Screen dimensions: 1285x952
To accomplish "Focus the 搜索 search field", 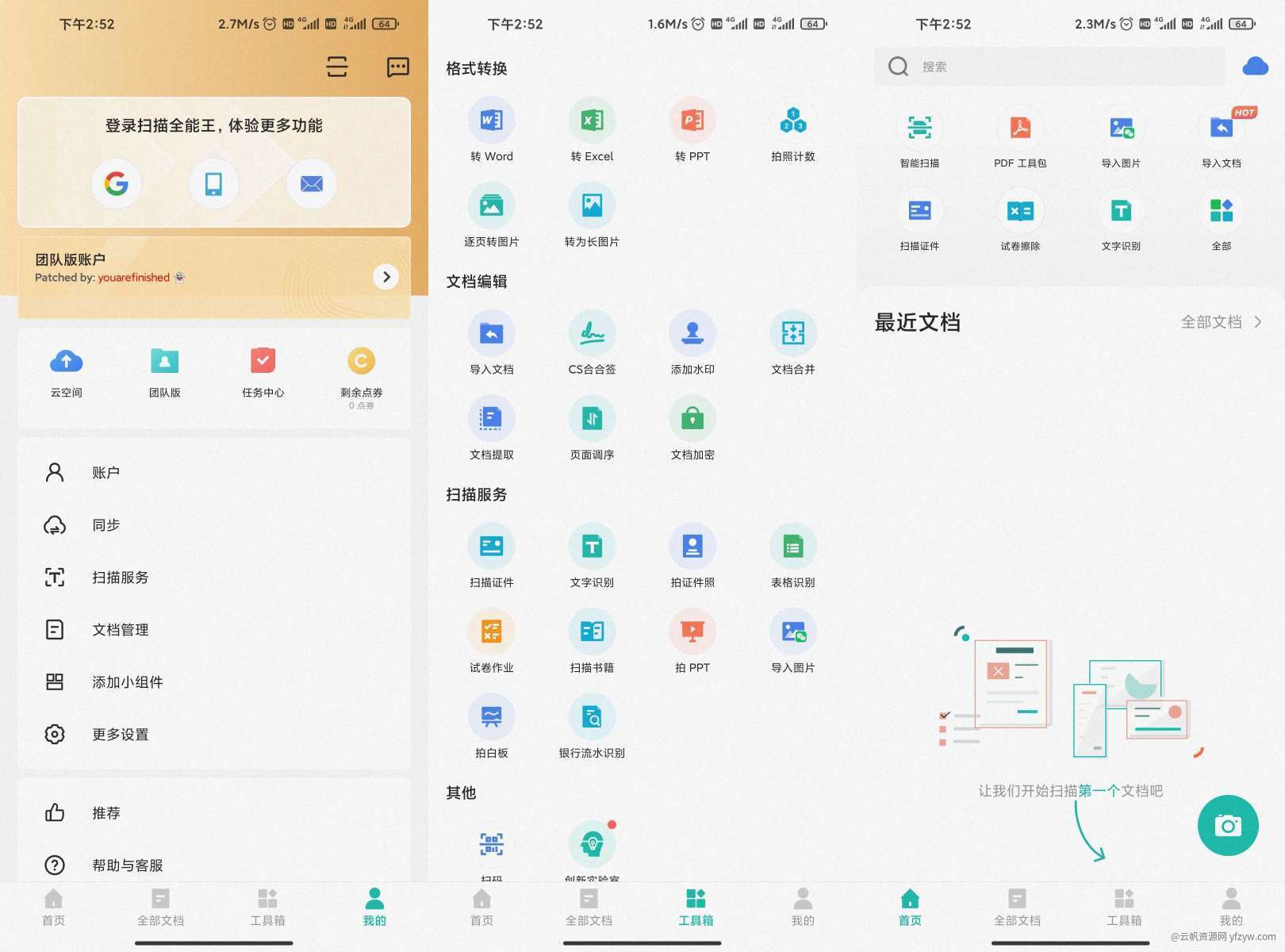I will click(1049, 67).
